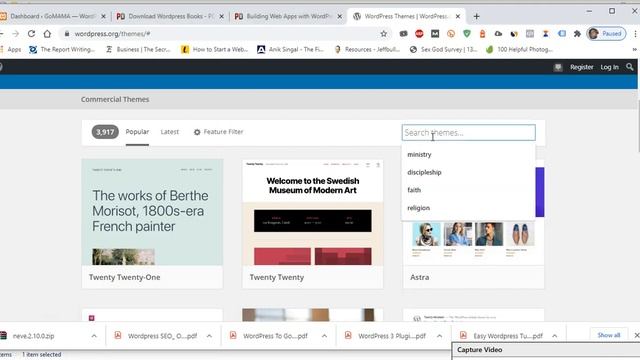Viewport: 640px width, 360px height.
Task: Select the Popular themes tab
Action: [x=137, y=132]
